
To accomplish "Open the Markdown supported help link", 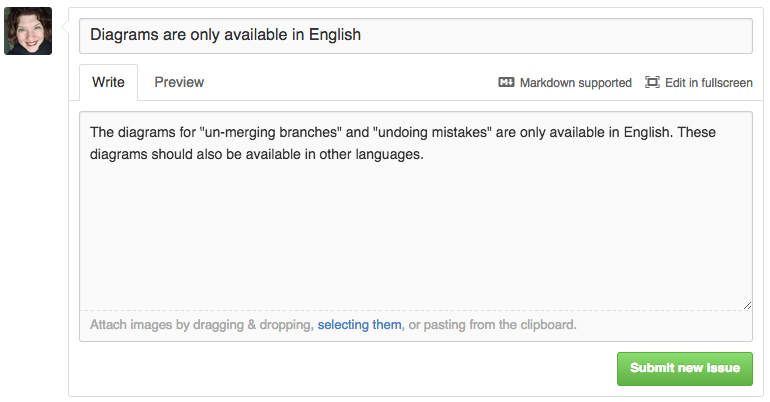I will pyautogui.click(x=575, y=83).
